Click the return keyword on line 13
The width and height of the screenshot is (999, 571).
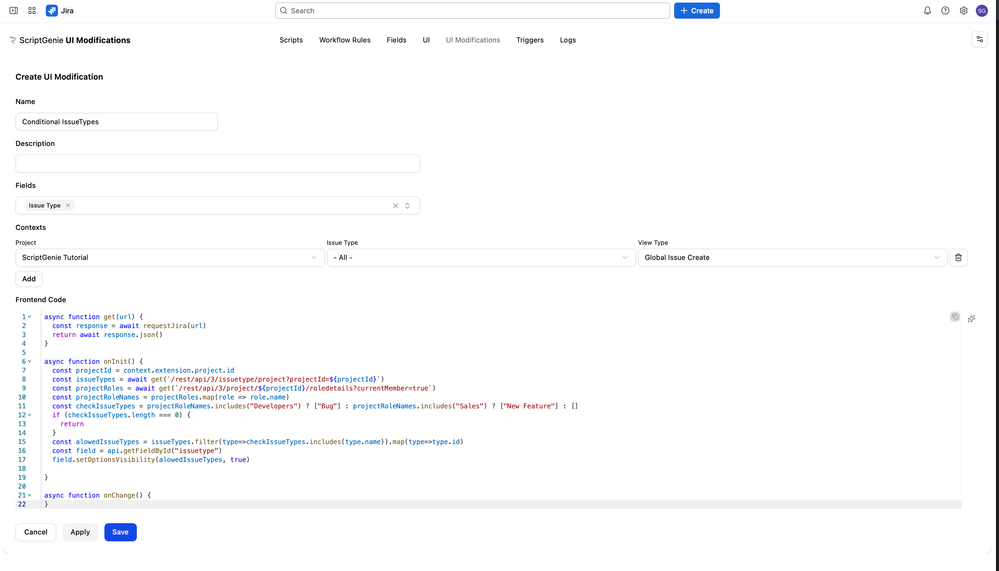coord(72,424)
